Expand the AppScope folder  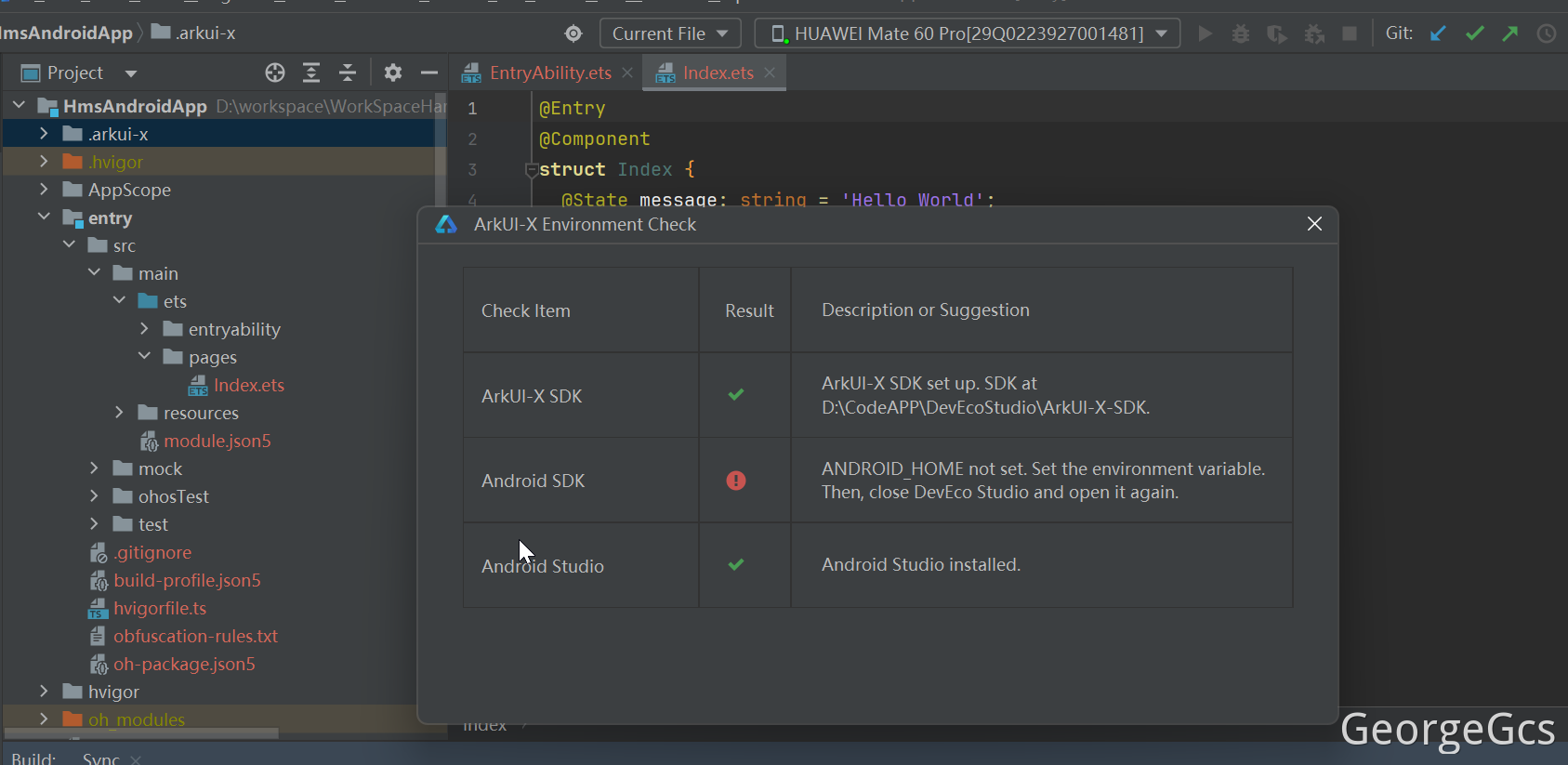(x=44, y=190)
